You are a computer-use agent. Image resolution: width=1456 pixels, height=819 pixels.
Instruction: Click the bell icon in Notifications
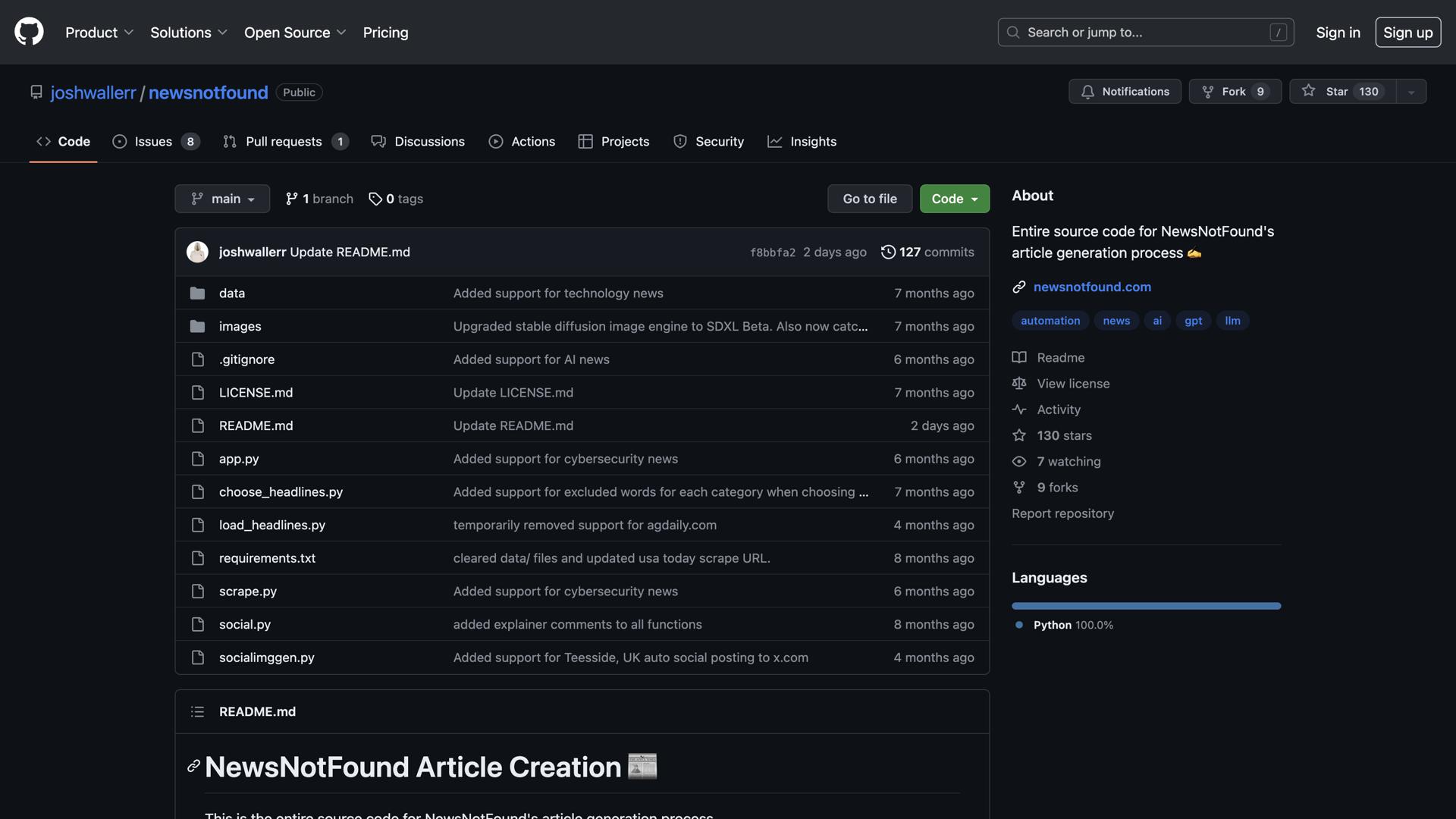[1087, 92]
